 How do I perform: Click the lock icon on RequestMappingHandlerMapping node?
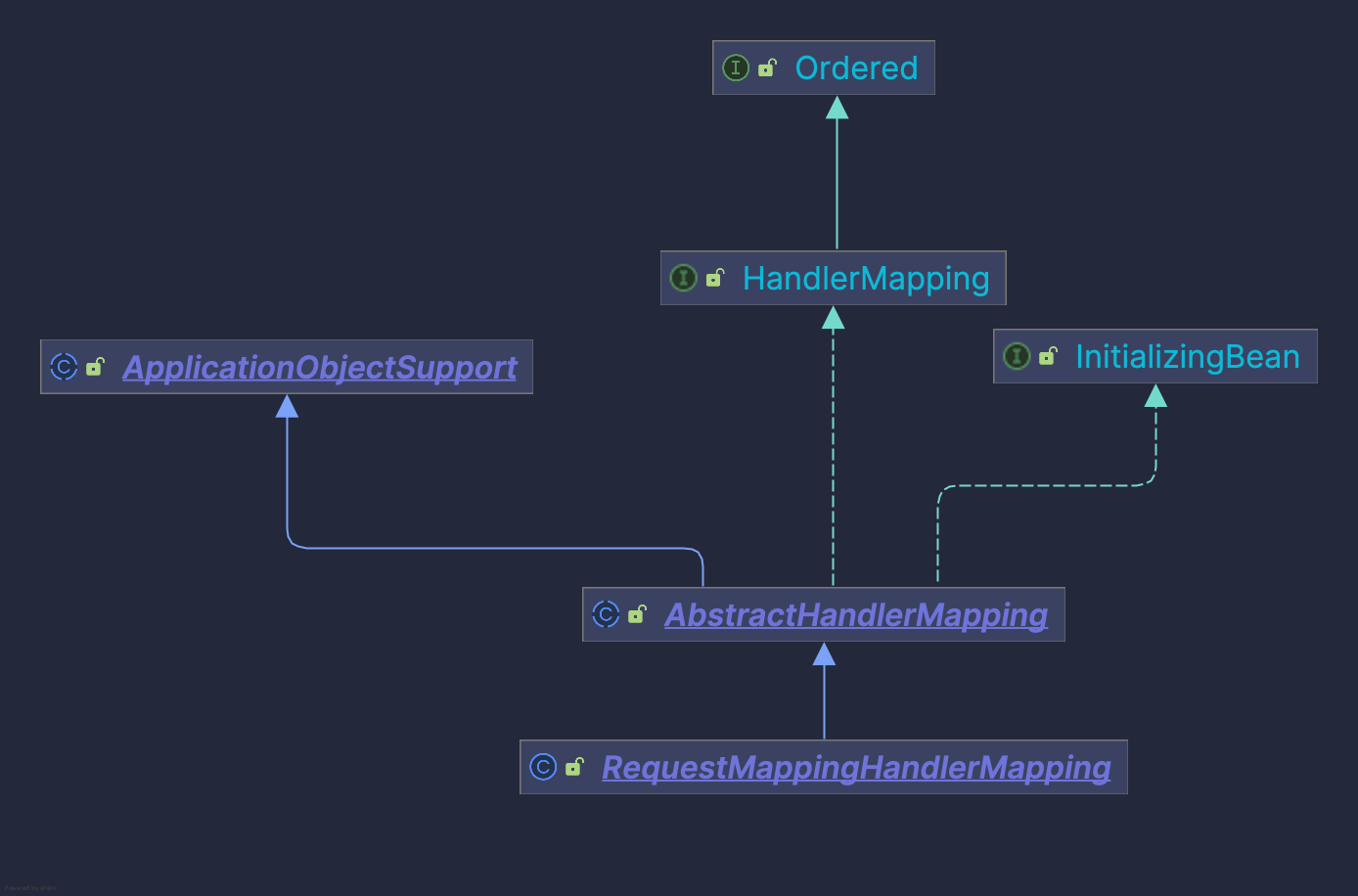pos(575,767)
